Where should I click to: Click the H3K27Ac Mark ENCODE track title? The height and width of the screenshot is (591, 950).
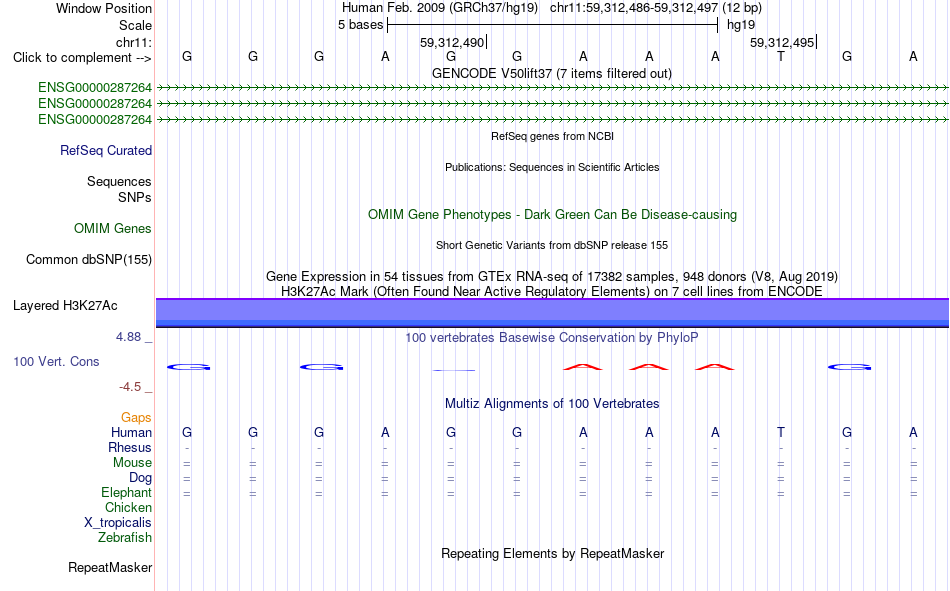552,292
